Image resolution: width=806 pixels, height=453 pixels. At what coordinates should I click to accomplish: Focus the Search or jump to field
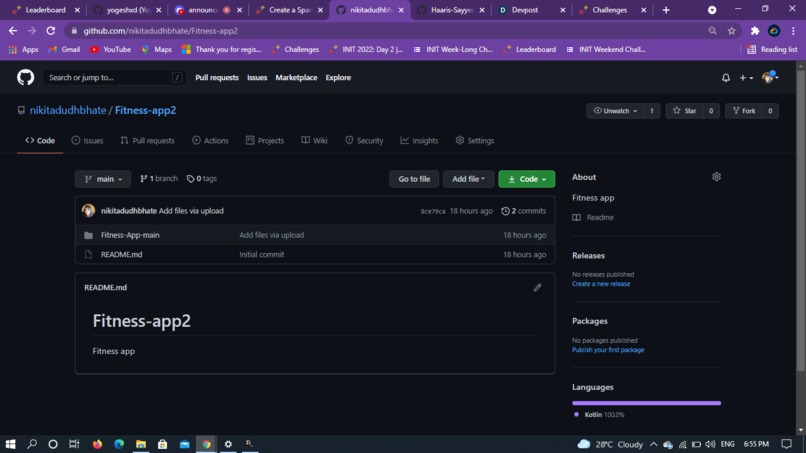(x=114, y=78)
